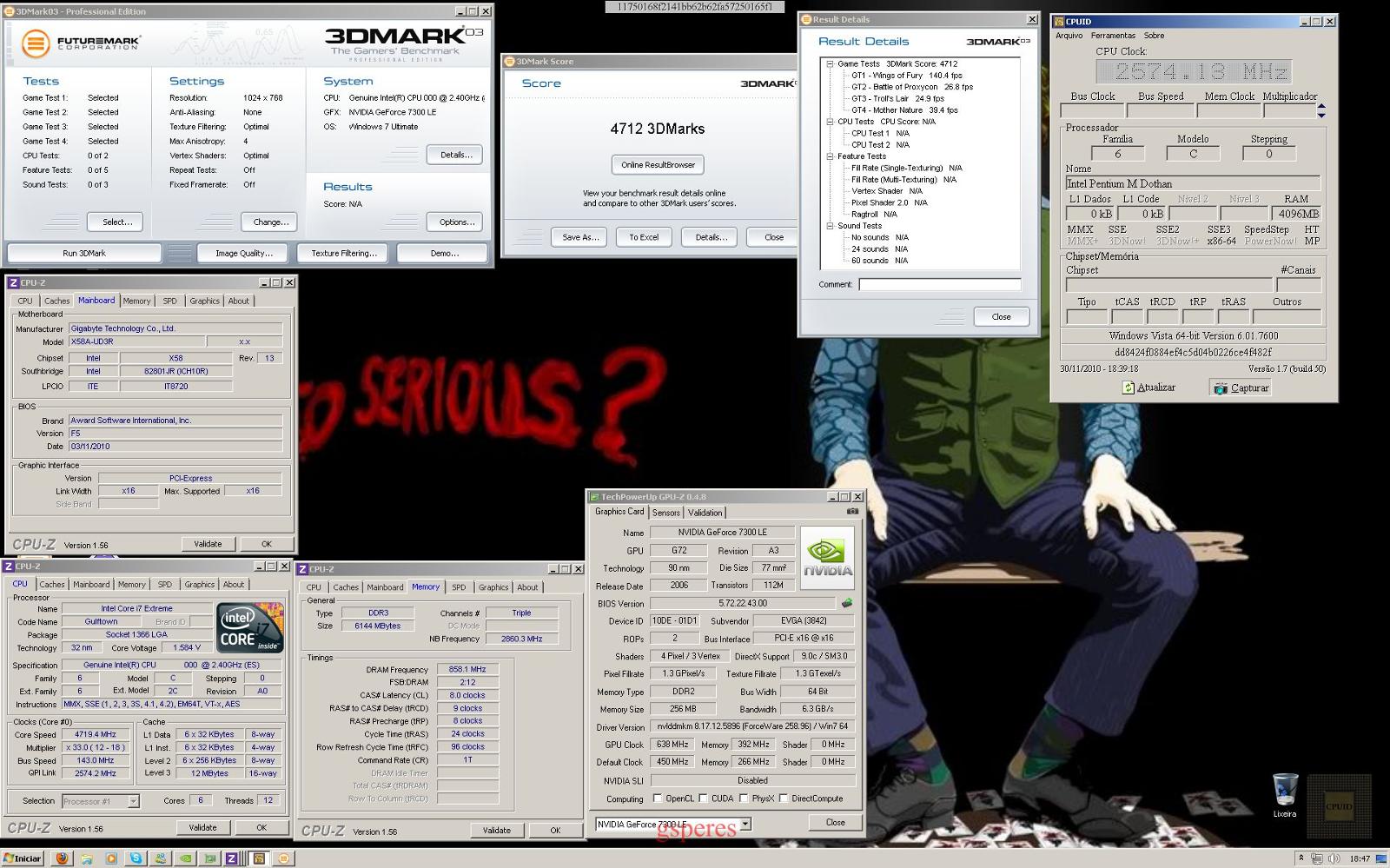The height and width of the screenshot is (868, 1390).
Task: Click Online ResultBrowser button
Action: pos(658,165)
